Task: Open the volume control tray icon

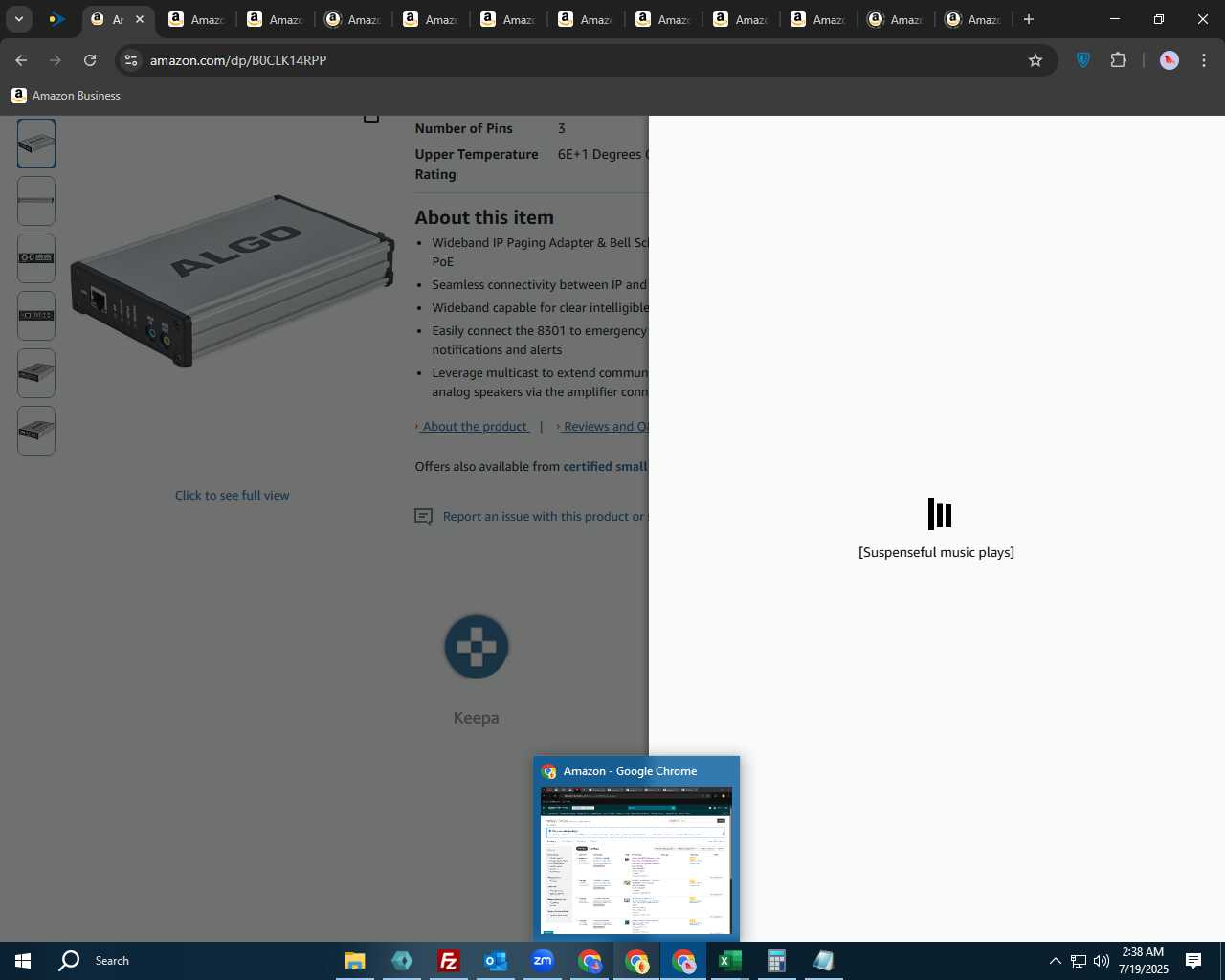Action: pos(1102,961)
